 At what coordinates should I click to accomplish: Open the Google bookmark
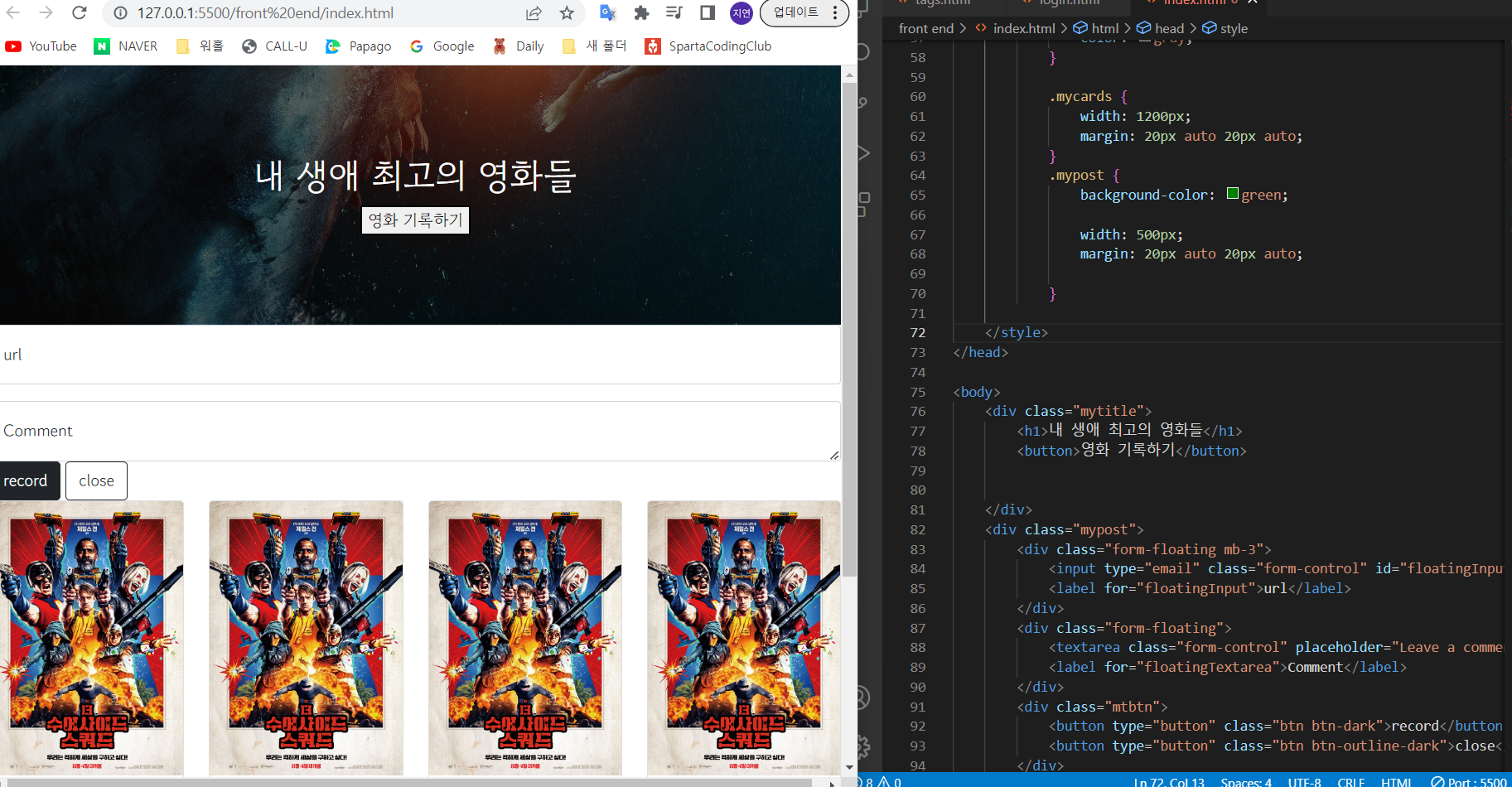pyautogui.click(x=442, y=46)
